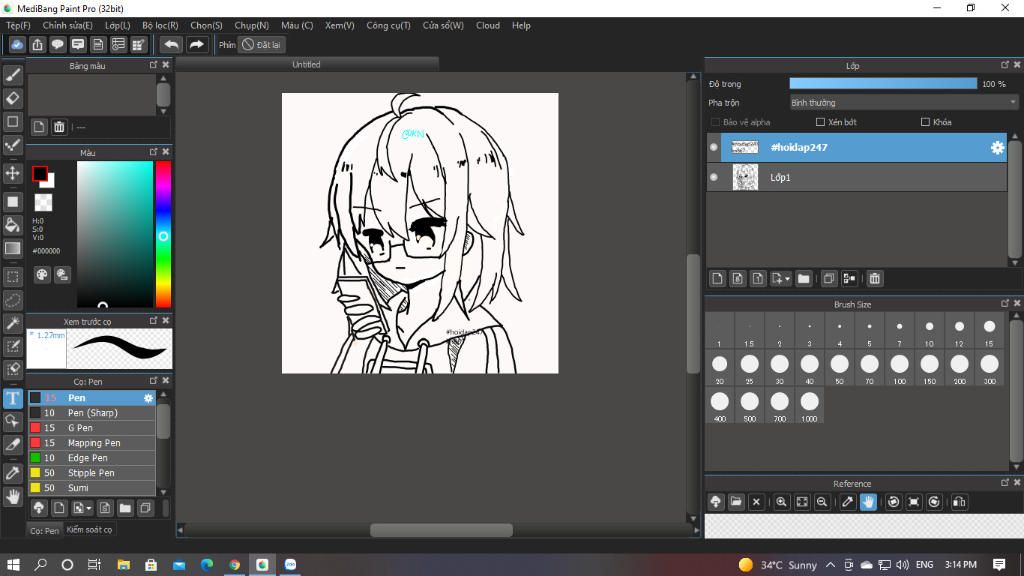
Task: Select the black foreground color swatch
Action: point(40,173)
